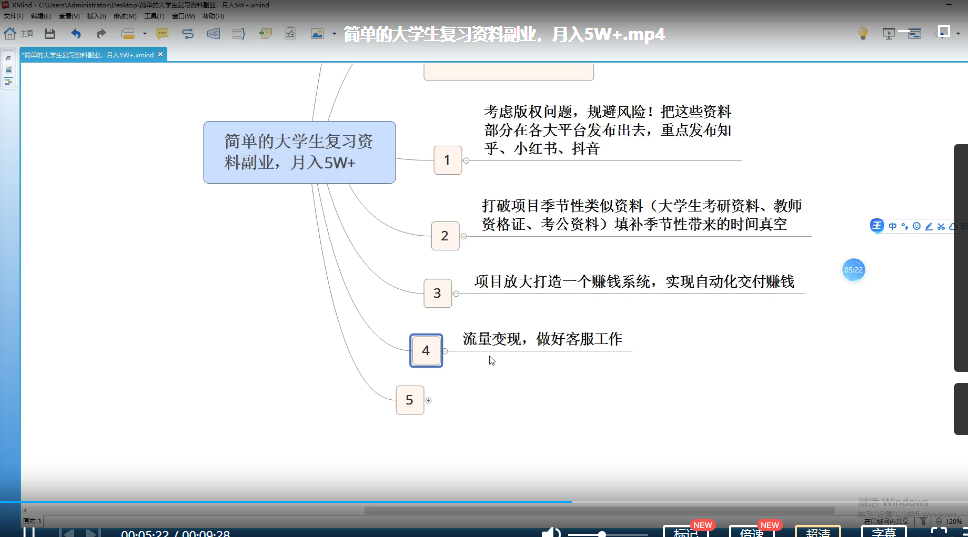Screen dimensions: 968x537
Task: Add a label note to topic
Action: 265,33
